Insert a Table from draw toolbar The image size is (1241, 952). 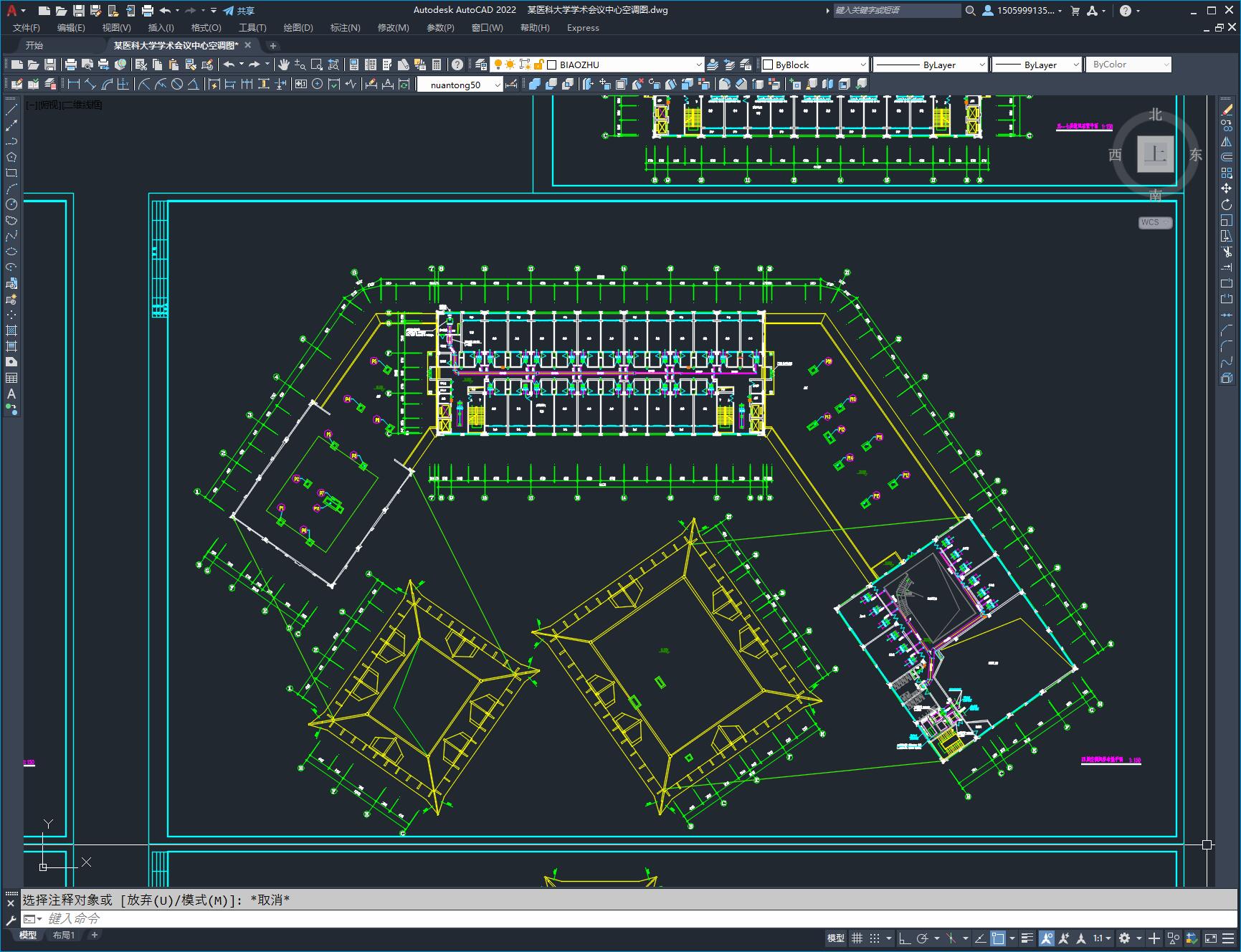coord(11,378)
